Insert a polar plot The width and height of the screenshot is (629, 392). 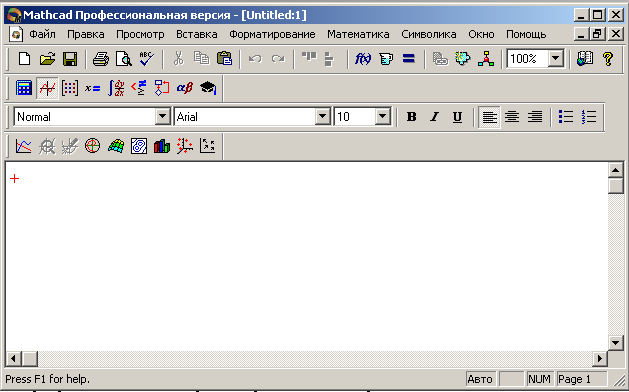click(x=93, y=146)
